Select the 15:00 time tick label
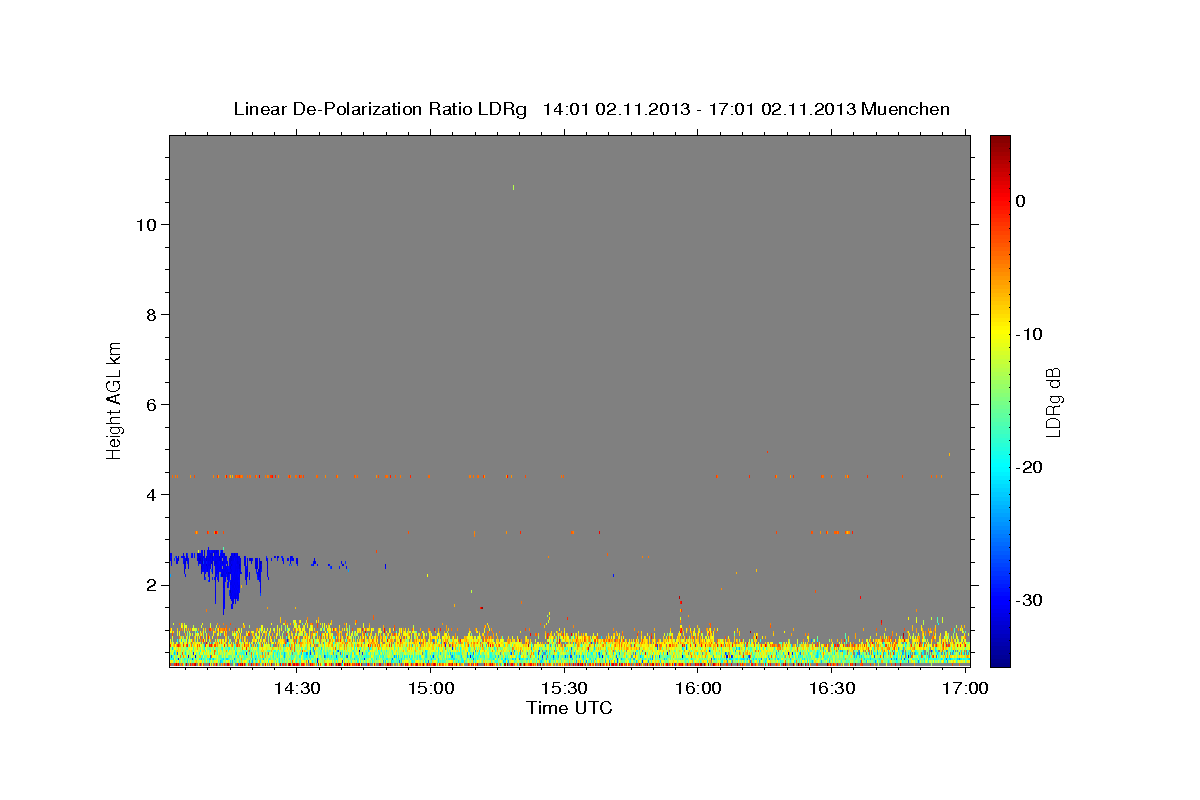The height and width of the screenshot is (800, 1200). click(431, 688)
